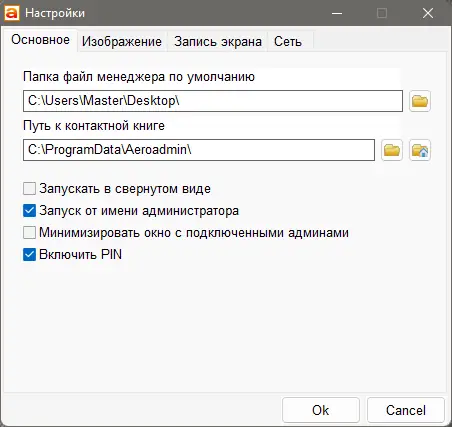Browse for default file manager folder
The width and height of the screenshot is (452, 427).
(420, 101)
